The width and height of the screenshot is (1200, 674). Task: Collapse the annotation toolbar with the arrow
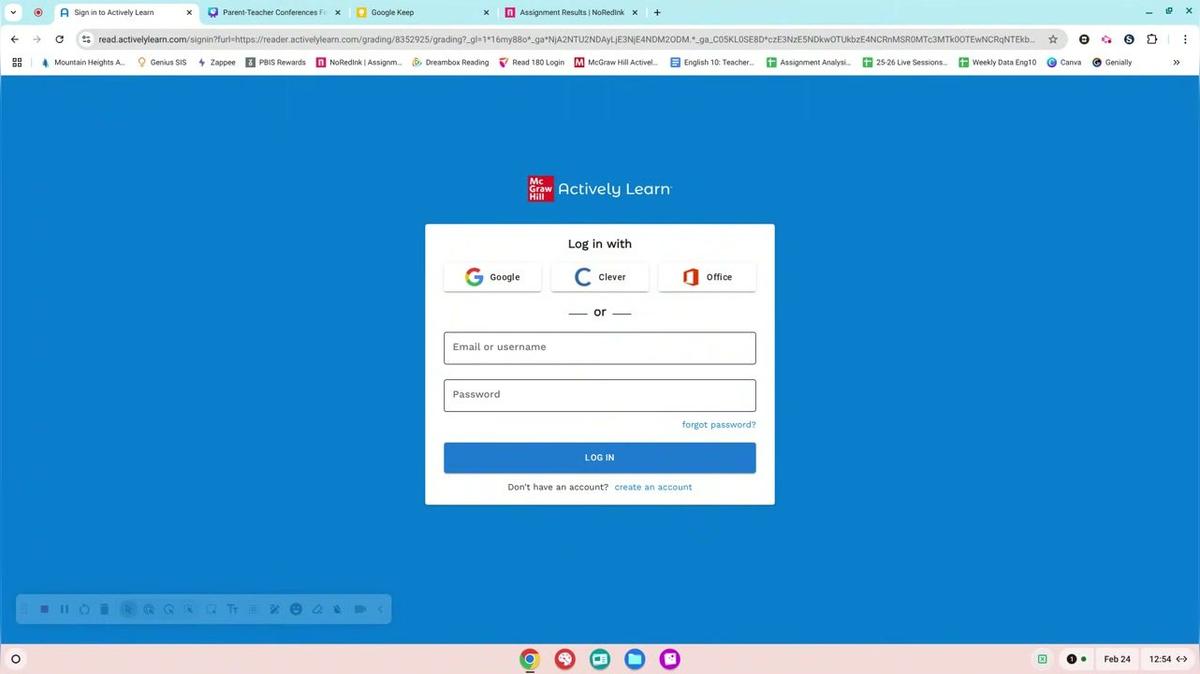click(380, 609)
